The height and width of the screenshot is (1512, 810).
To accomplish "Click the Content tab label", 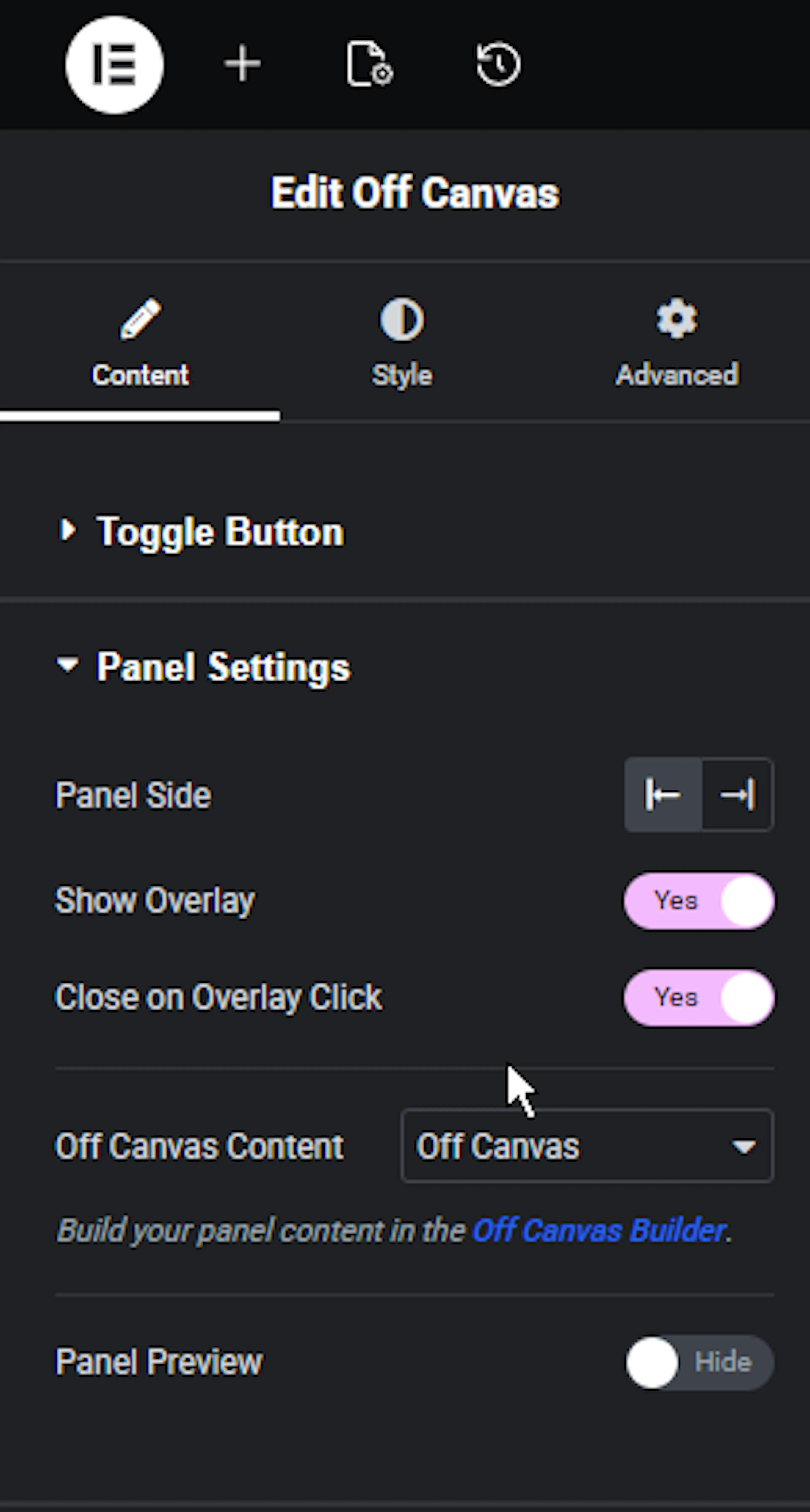I will point(140,375).
